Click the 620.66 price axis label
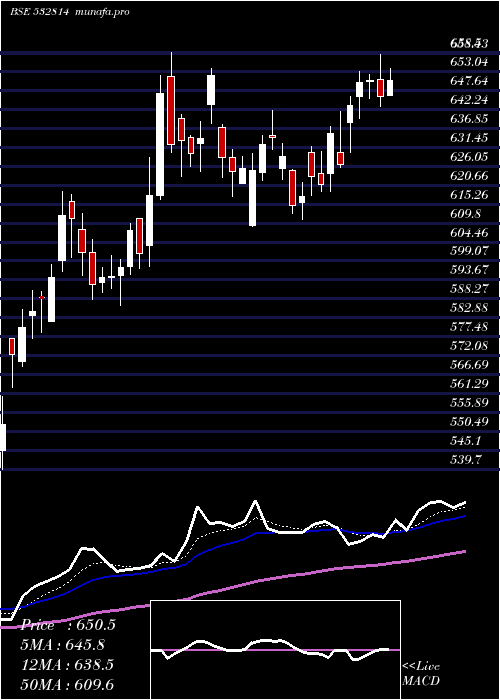The height and width of the screenshot is (700, 500). pyautogui.click(x=469, y=176)
